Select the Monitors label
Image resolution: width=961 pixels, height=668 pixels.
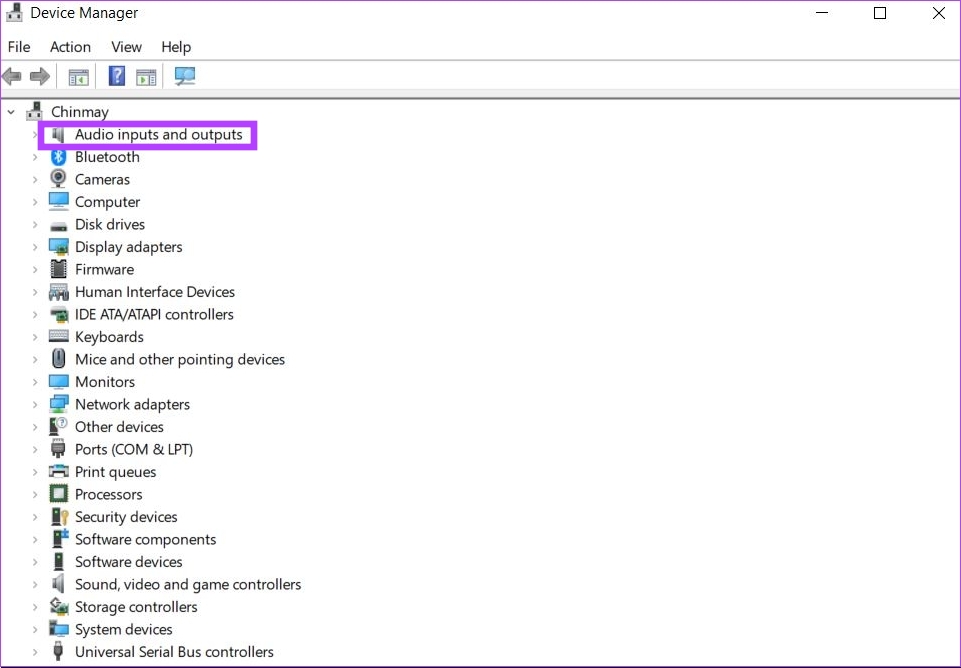[x=105, y=382]
